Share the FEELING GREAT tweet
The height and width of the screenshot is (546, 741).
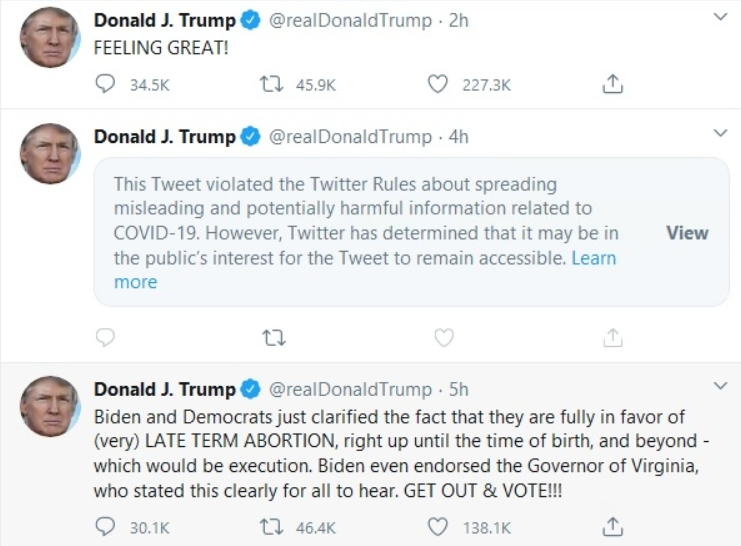coord(614,85)
